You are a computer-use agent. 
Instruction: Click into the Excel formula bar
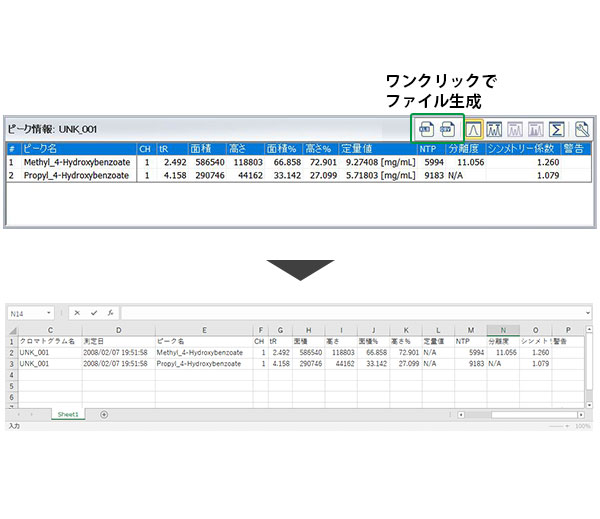point(352,313)
